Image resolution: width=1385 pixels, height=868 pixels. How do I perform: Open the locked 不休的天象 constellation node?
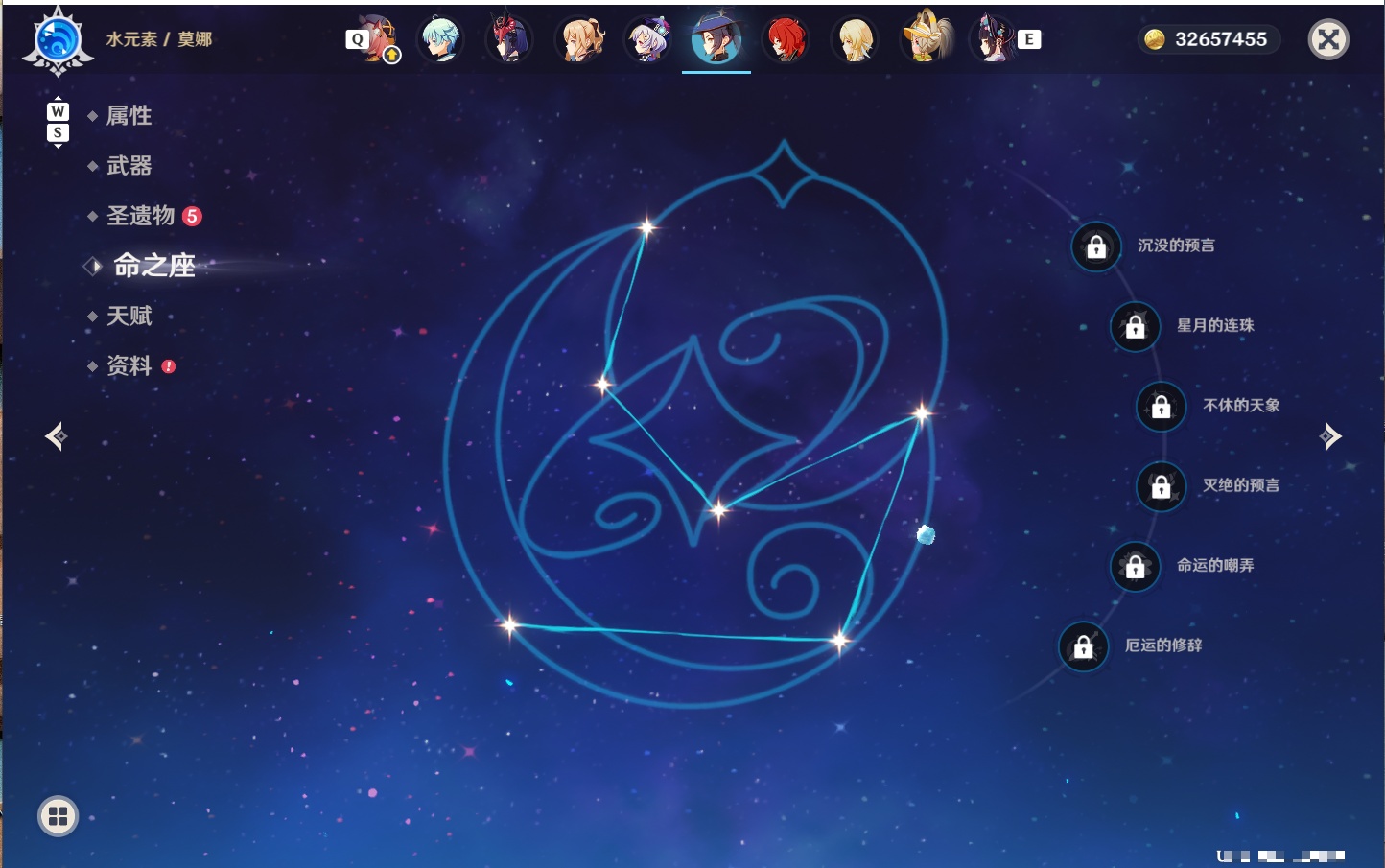pyautogui.click(x=1162, y=406)
